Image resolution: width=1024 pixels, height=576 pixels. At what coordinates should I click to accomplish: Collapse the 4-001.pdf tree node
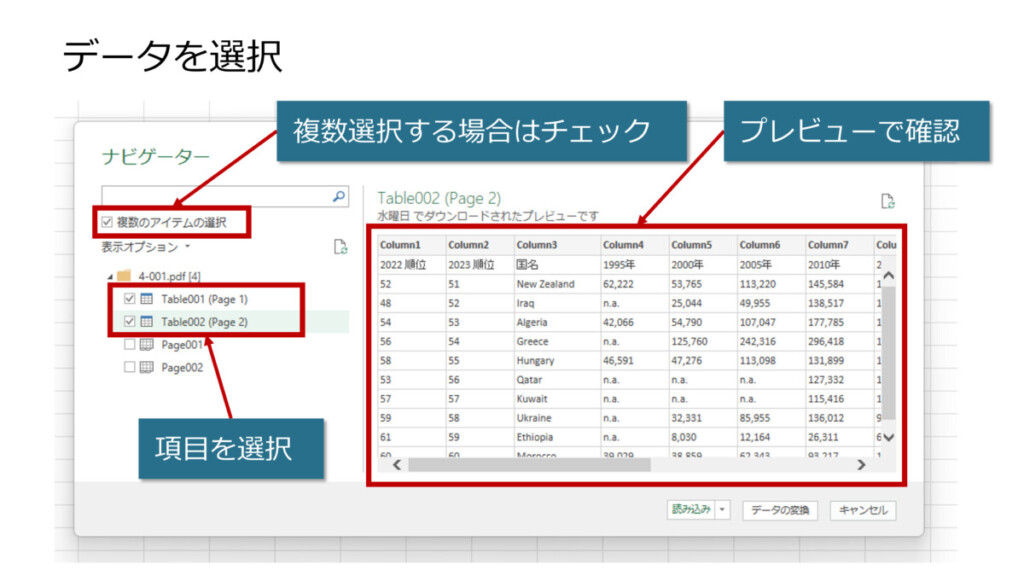tap(109, 277)
